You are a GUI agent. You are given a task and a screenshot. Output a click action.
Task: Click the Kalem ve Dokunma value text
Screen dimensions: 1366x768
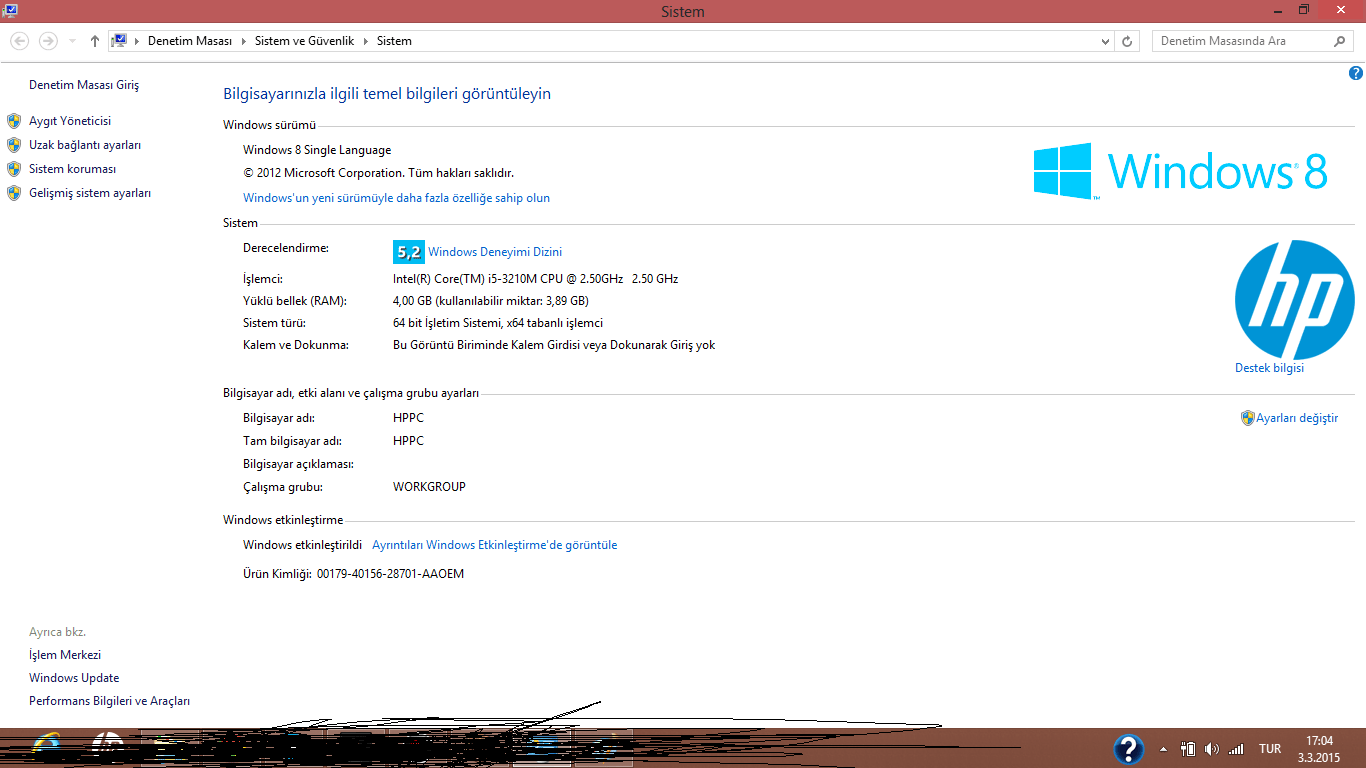(554, 345)
